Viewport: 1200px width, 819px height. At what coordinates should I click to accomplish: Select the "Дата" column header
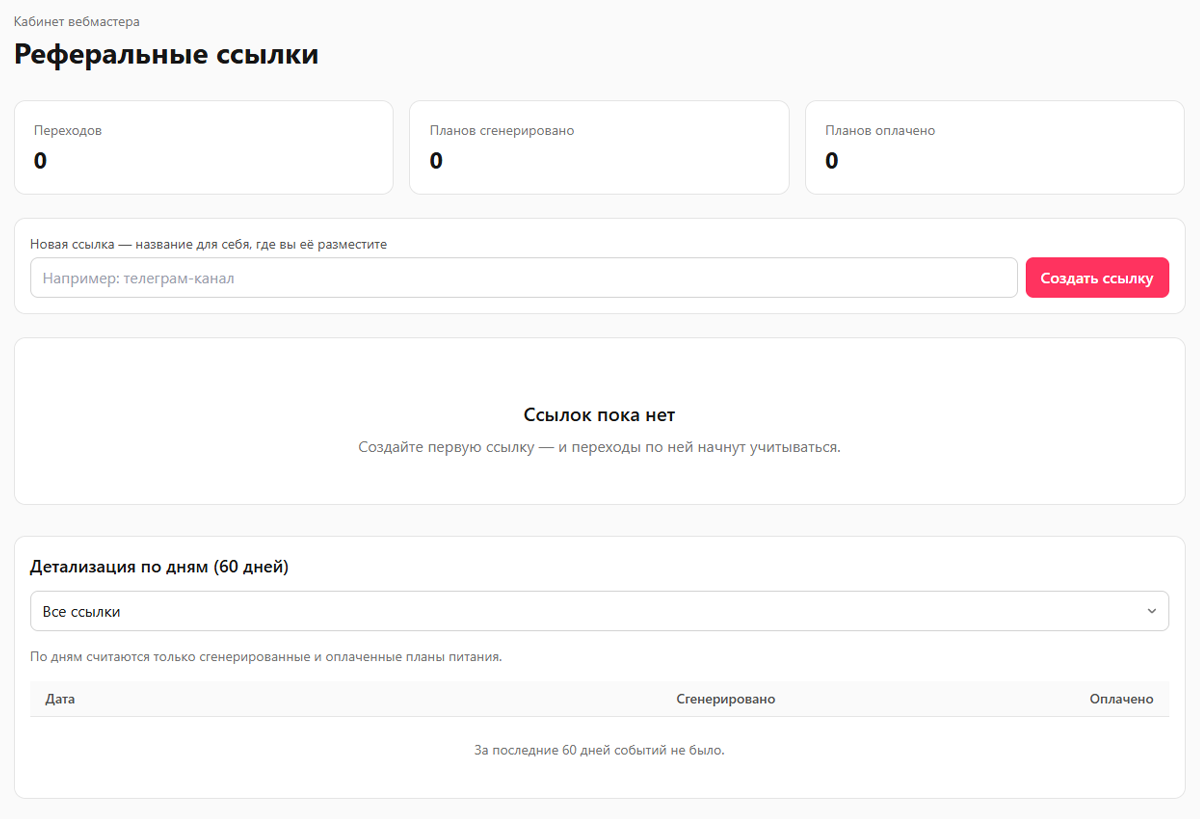pyautogui.click(x=60, y=699)
